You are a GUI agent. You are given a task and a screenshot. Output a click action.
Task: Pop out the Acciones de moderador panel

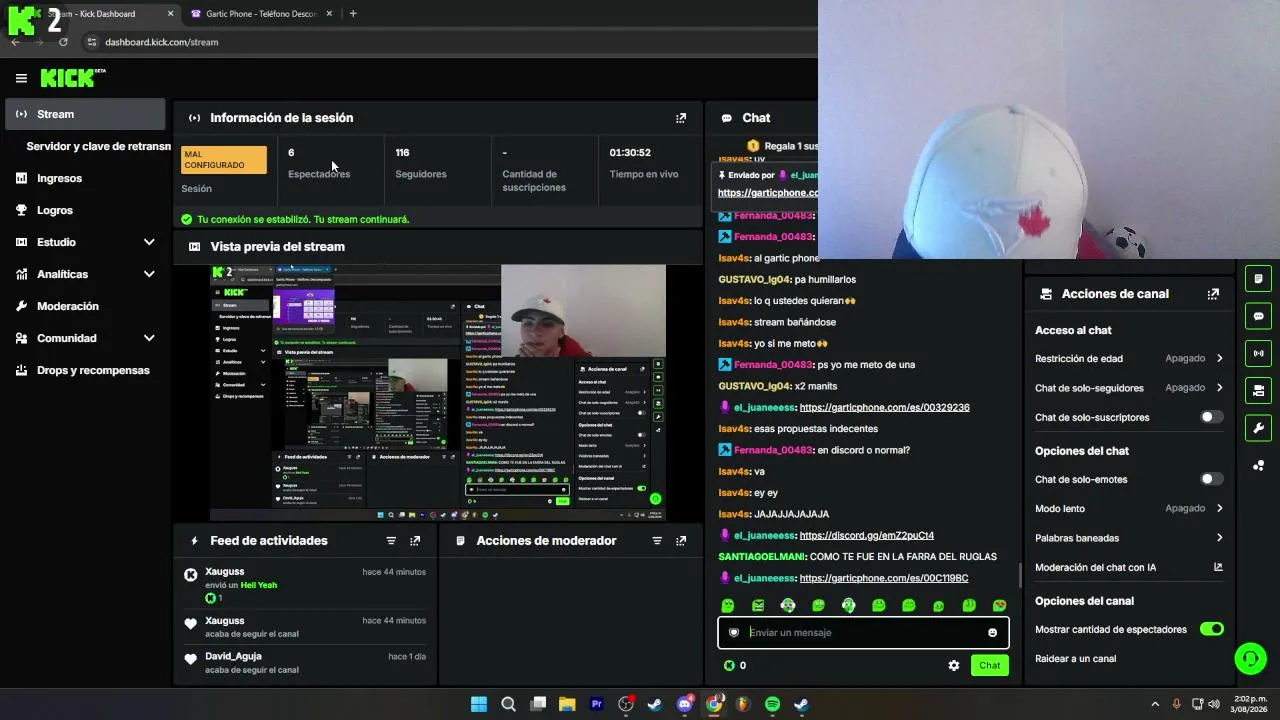pyautogui.click(x=681, y=541)
